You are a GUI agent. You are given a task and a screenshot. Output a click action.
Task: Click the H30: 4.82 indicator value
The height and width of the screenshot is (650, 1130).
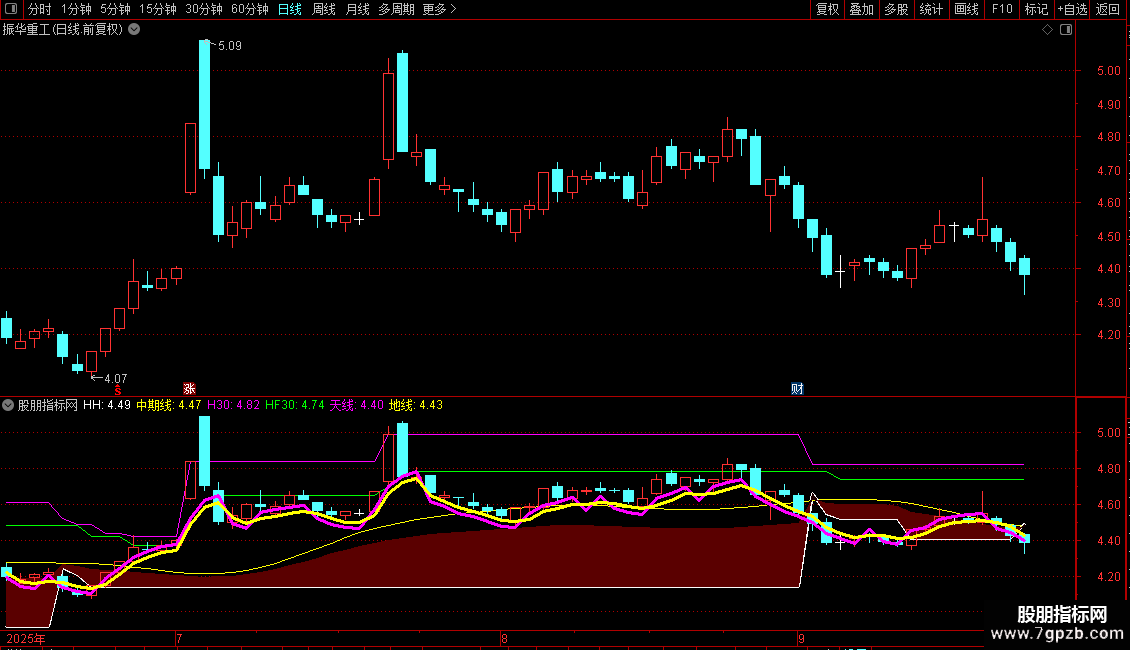233,405
